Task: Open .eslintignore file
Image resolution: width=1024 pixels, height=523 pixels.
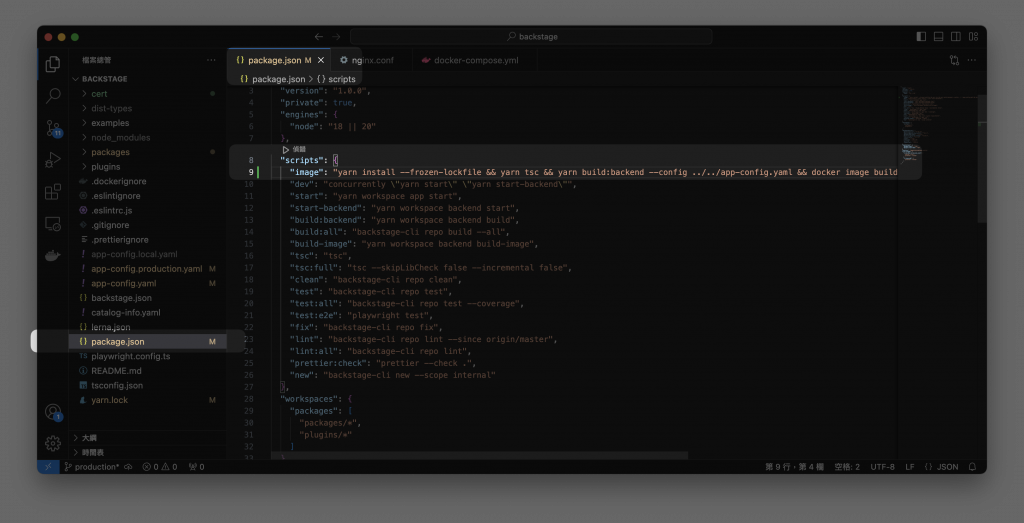Action: [x=148, y=196]
